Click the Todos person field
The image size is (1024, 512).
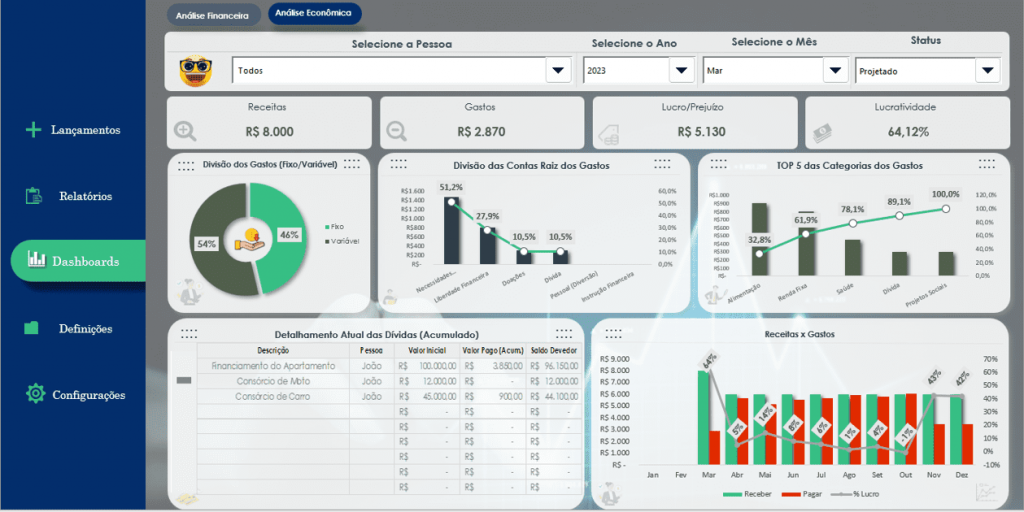click(389, 71)
